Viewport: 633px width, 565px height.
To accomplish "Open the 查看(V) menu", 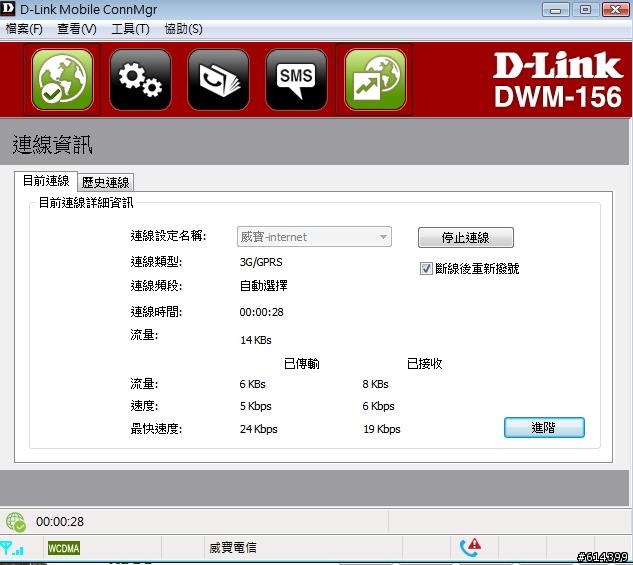I will (x=77, y=29).
